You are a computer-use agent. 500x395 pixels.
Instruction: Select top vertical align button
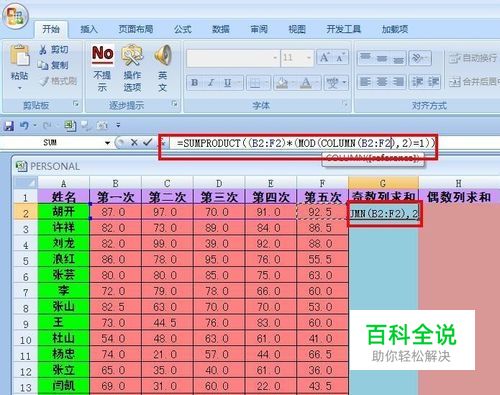(365, 58)
